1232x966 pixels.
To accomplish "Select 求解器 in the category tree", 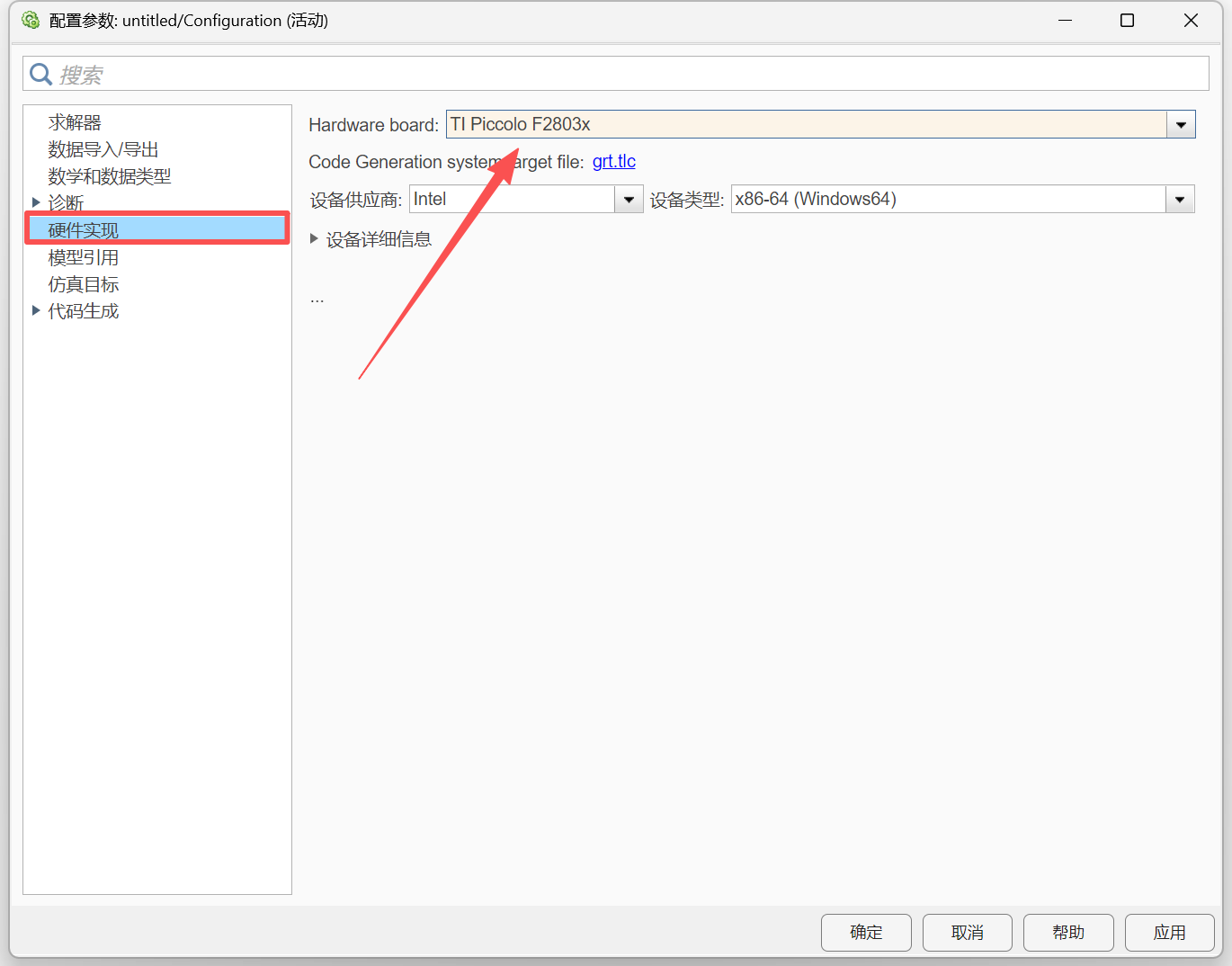I will 75,122.
